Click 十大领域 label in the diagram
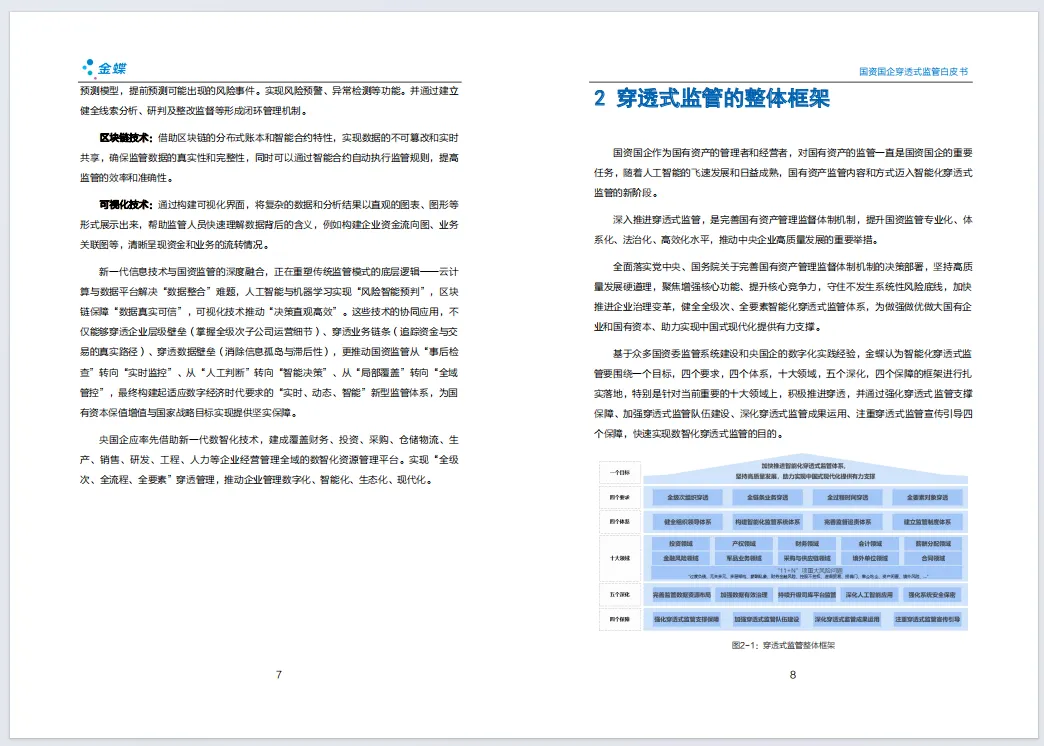The image size is (1044, 746). 620,558
